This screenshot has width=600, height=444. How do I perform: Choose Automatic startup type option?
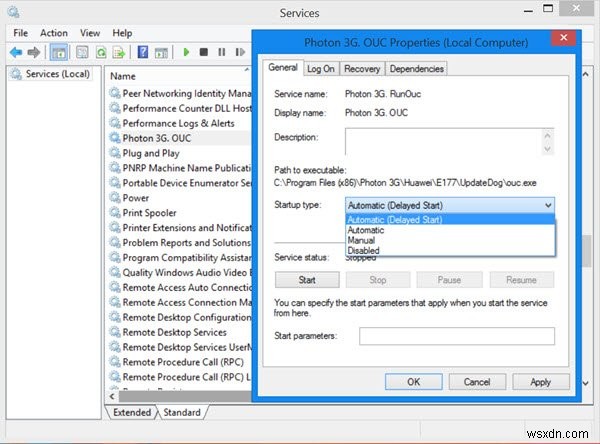[x=450, y=230]
